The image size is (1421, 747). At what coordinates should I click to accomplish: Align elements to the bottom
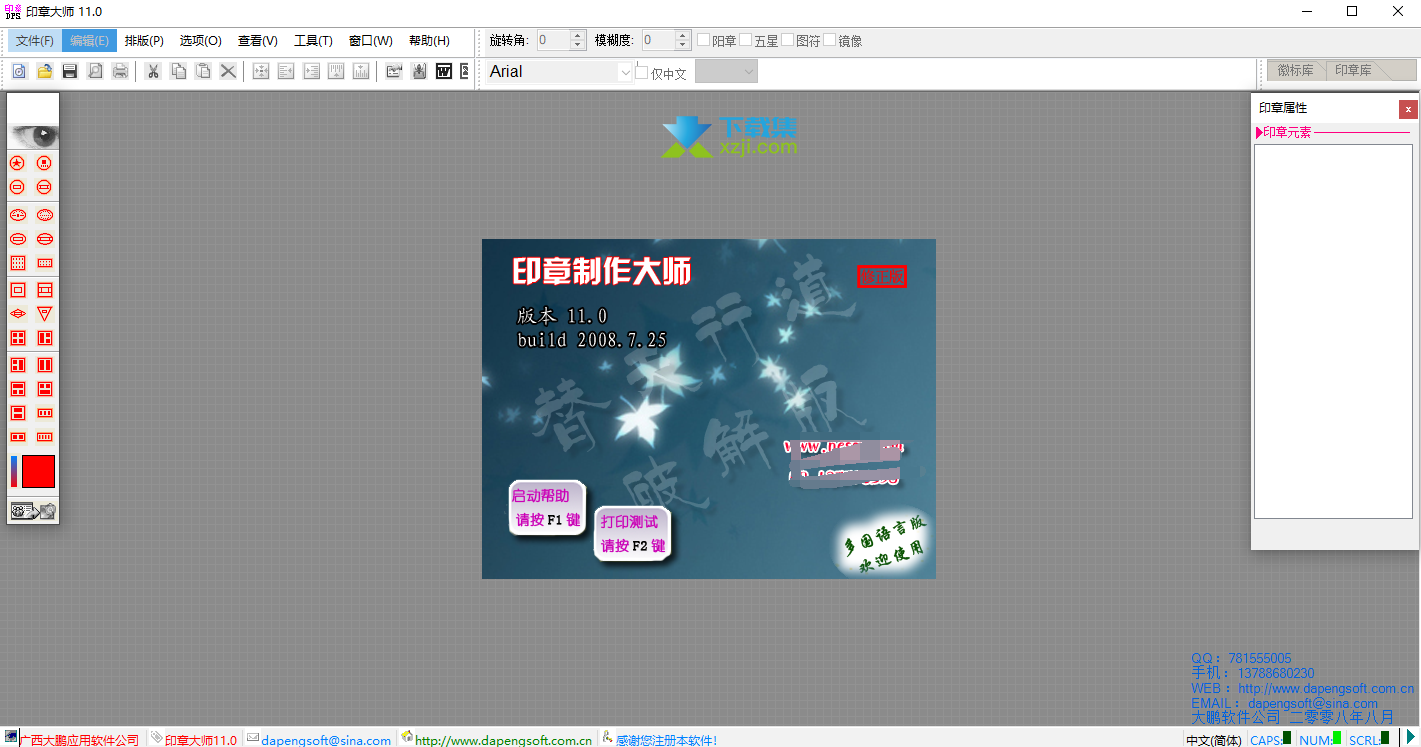[361, 71]
